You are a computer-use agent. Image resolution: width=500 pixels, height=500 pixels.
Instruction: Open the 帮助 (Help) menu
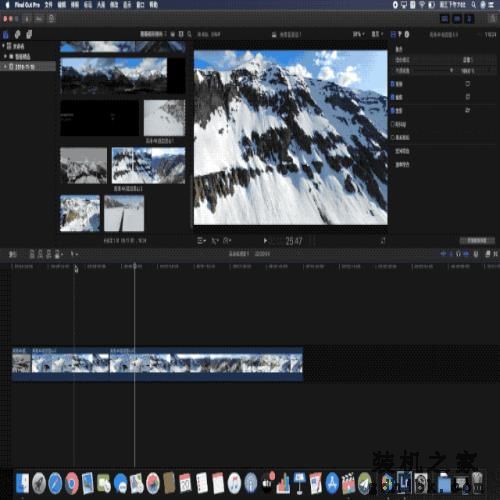point(153,5)
